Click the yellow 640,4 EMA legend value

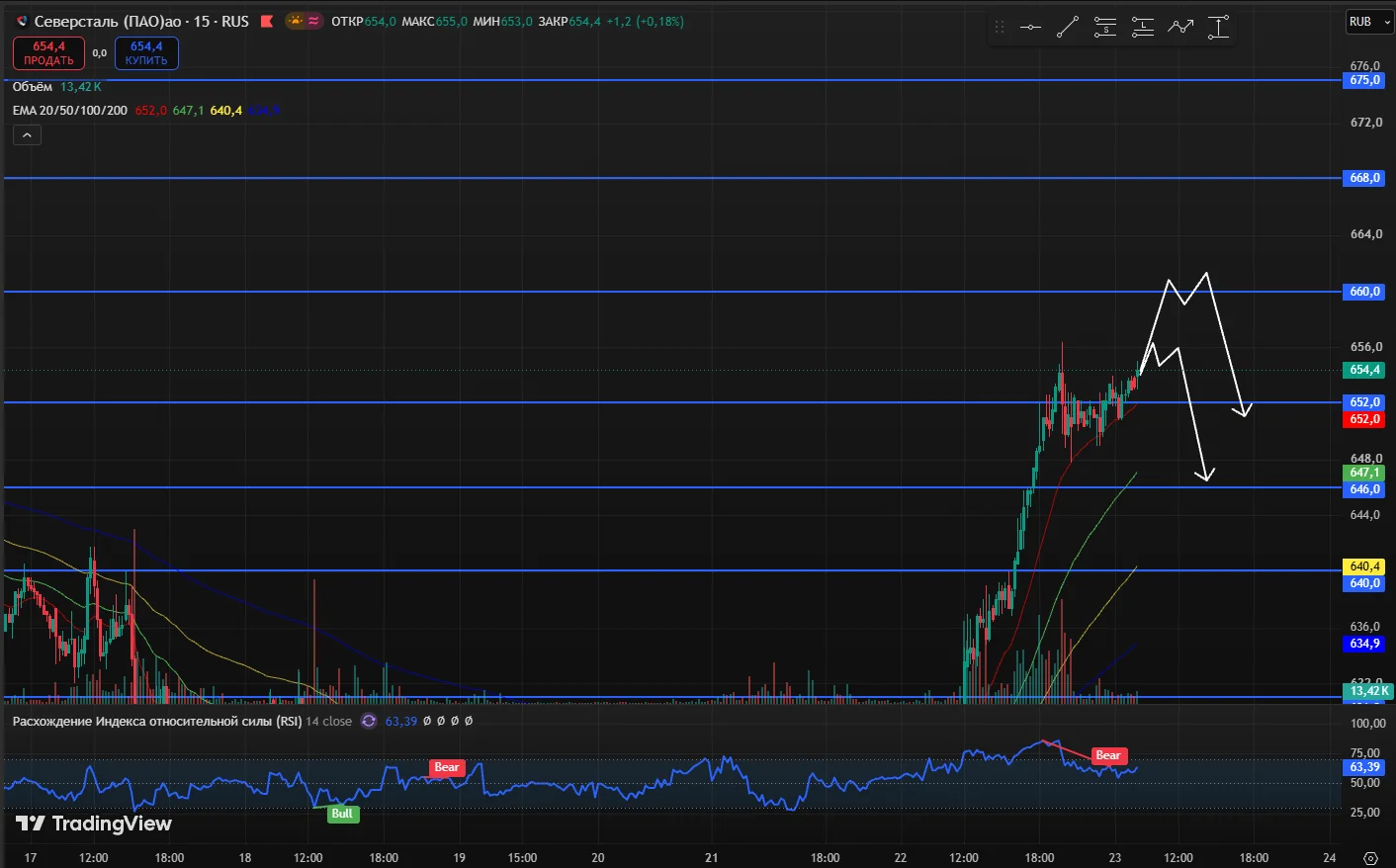pyautogui.click(x=225, y=111)
